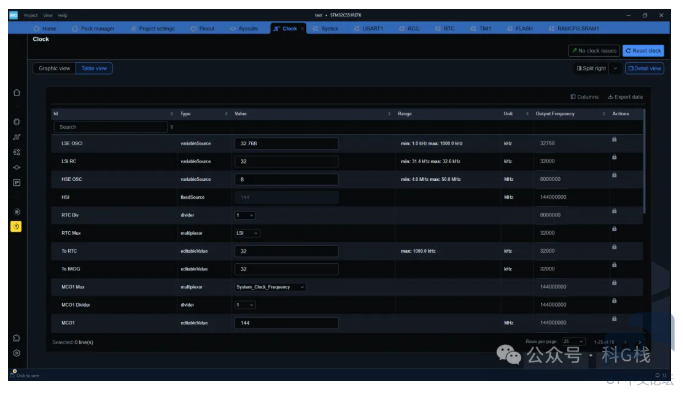
Task: Toggle the lock on the MCO1 Mux row
Action: 614,283
